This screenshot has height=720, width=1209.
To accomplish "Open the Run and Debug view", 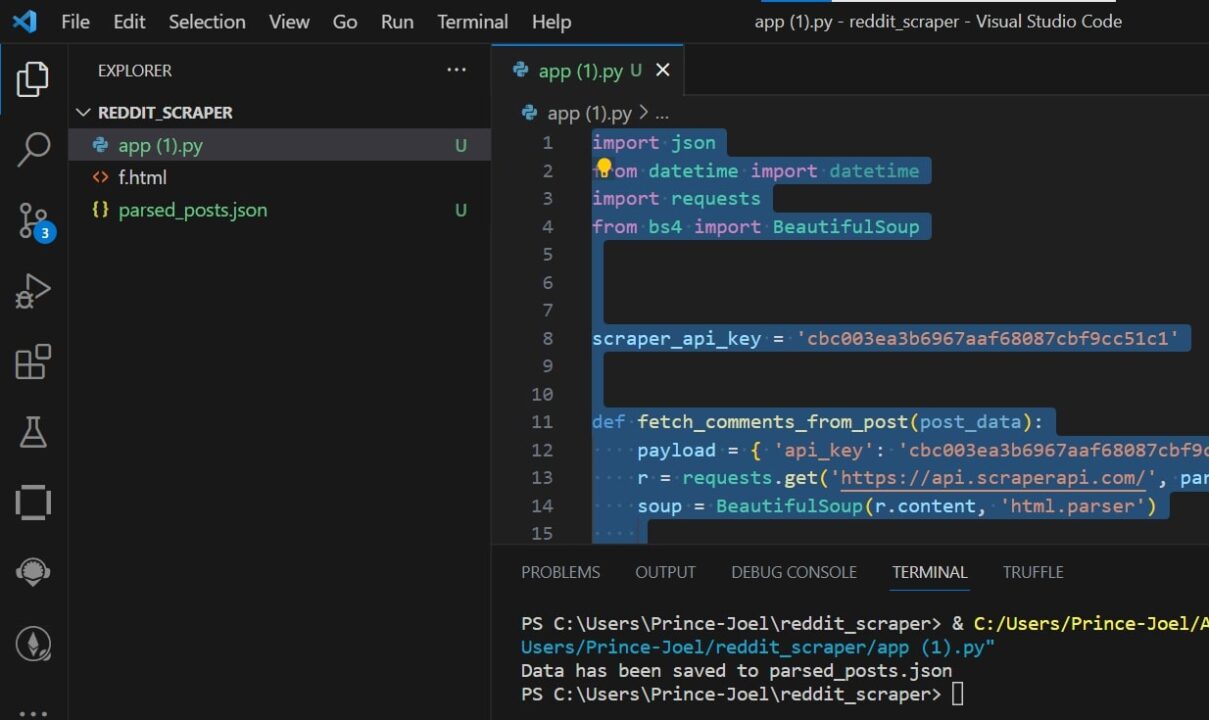I will [33, 290].
